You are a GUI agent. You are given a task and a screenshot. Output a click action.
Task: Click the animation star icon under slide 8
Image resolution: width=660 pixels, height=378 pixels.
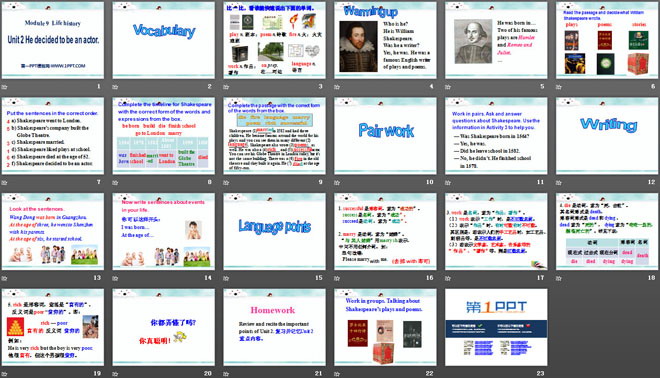(115, 182)
